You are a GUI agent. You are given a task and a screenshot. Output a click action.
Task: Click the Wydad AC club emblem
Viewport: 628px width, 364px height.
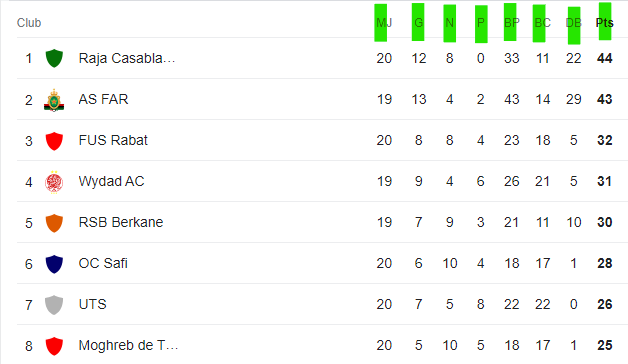coord(54,182)
